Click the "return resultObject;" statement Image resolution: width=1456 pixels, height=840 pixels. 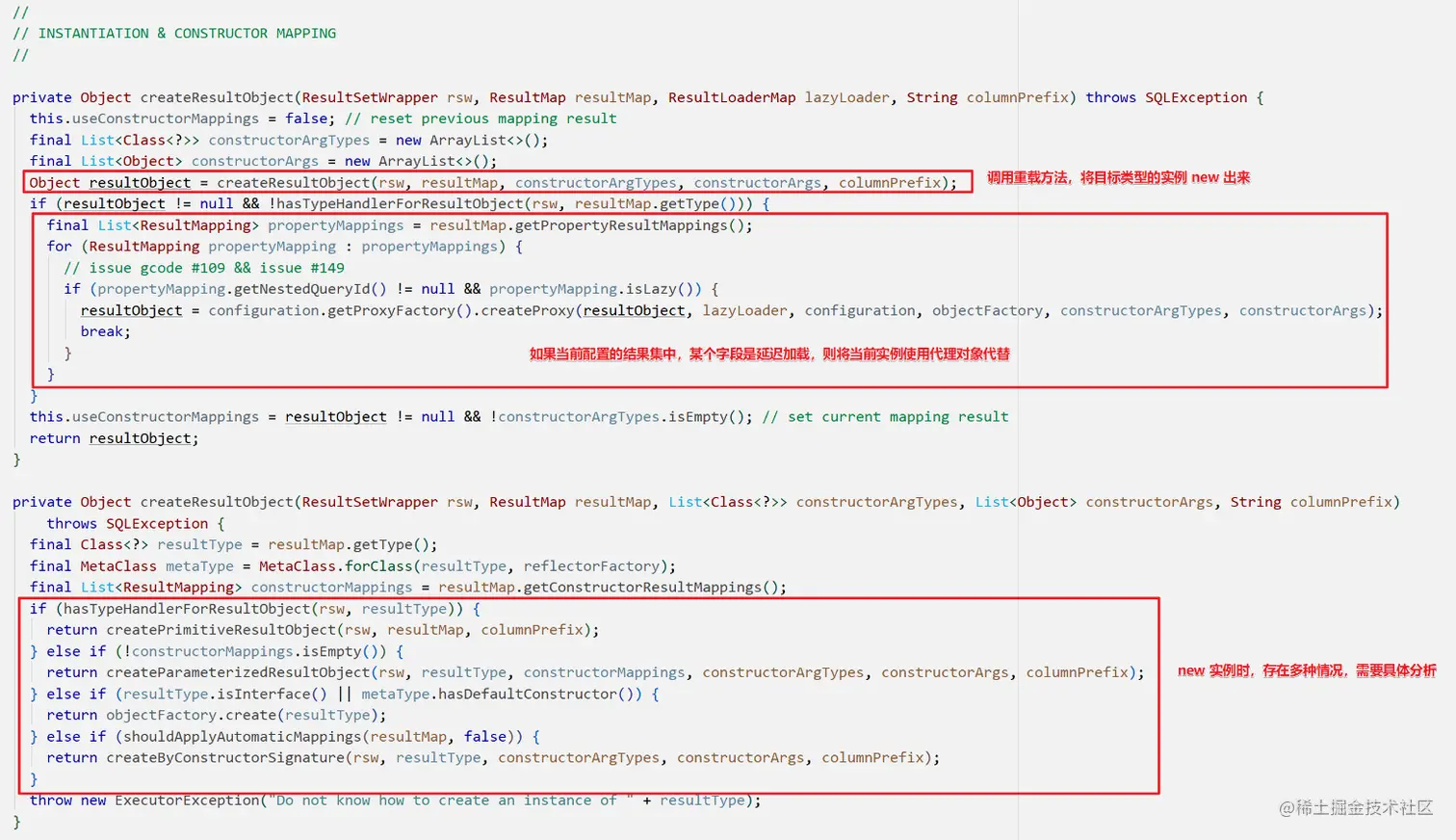tap(115, 438)
